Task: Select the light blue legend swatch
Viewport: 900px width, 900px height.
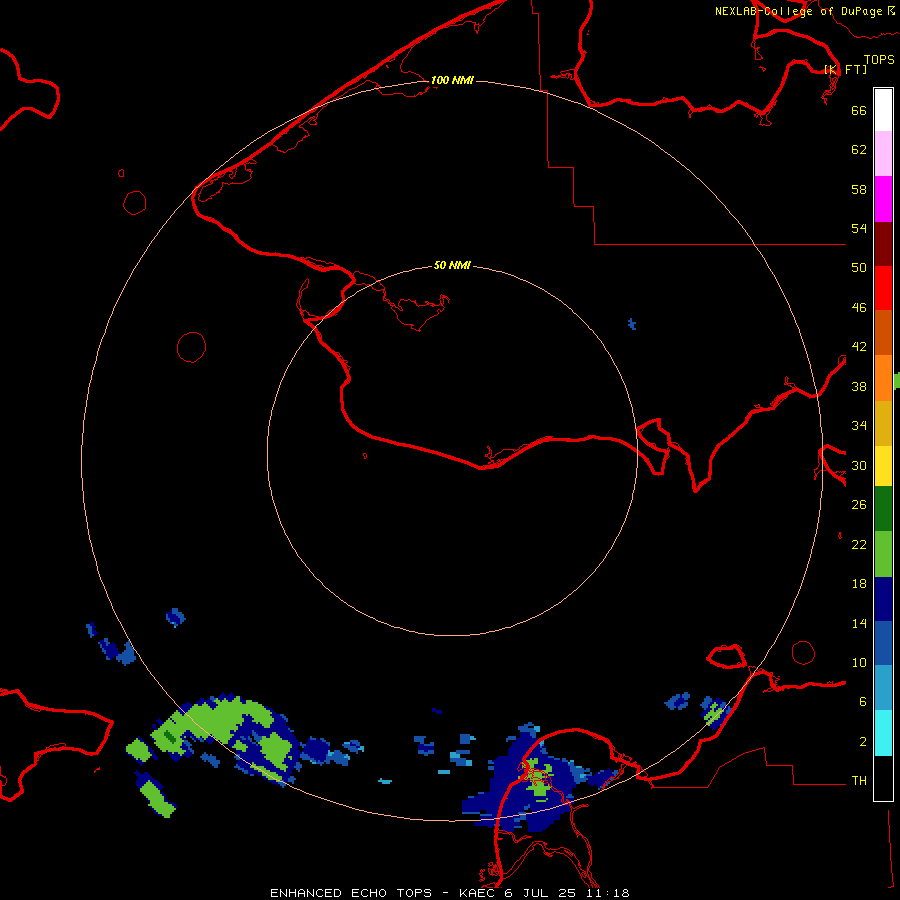Action: (883, 688)
